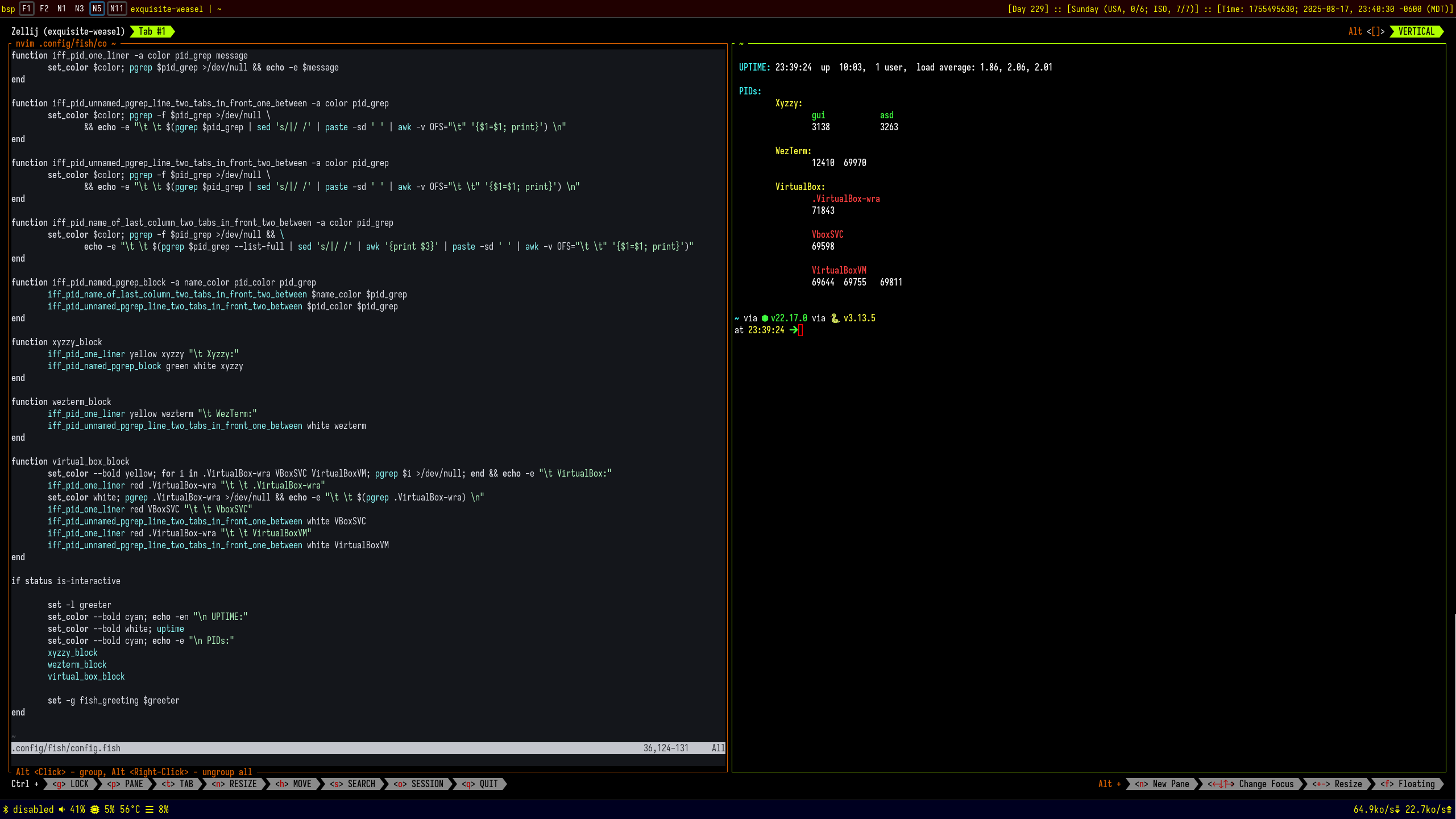The width and height of the screenshot is (1456, 819).
Task: Click the Node.js green hexagon in prompt
Action: pos(765,318)
